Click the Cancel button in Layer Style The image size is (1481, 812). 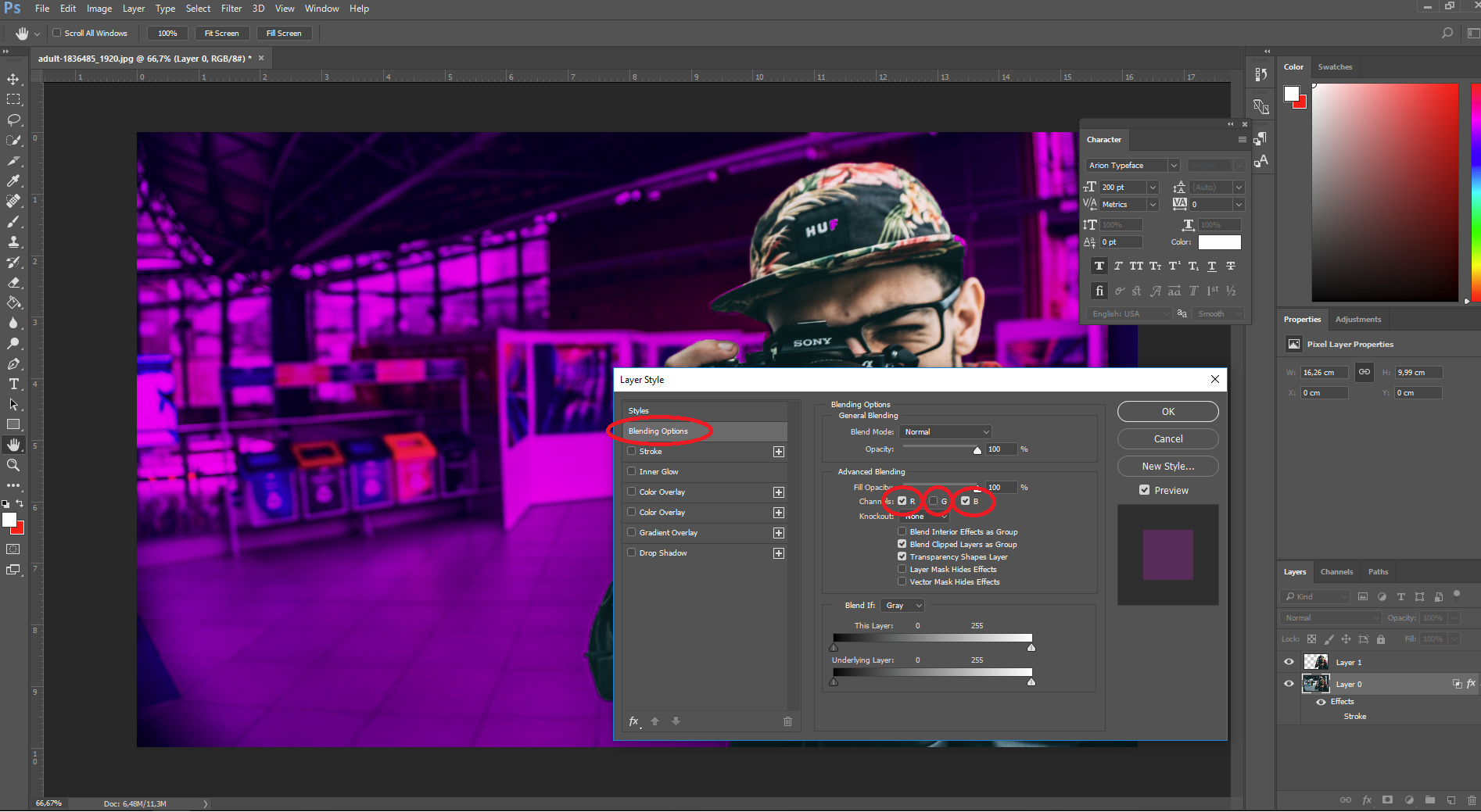[1167, 439]
